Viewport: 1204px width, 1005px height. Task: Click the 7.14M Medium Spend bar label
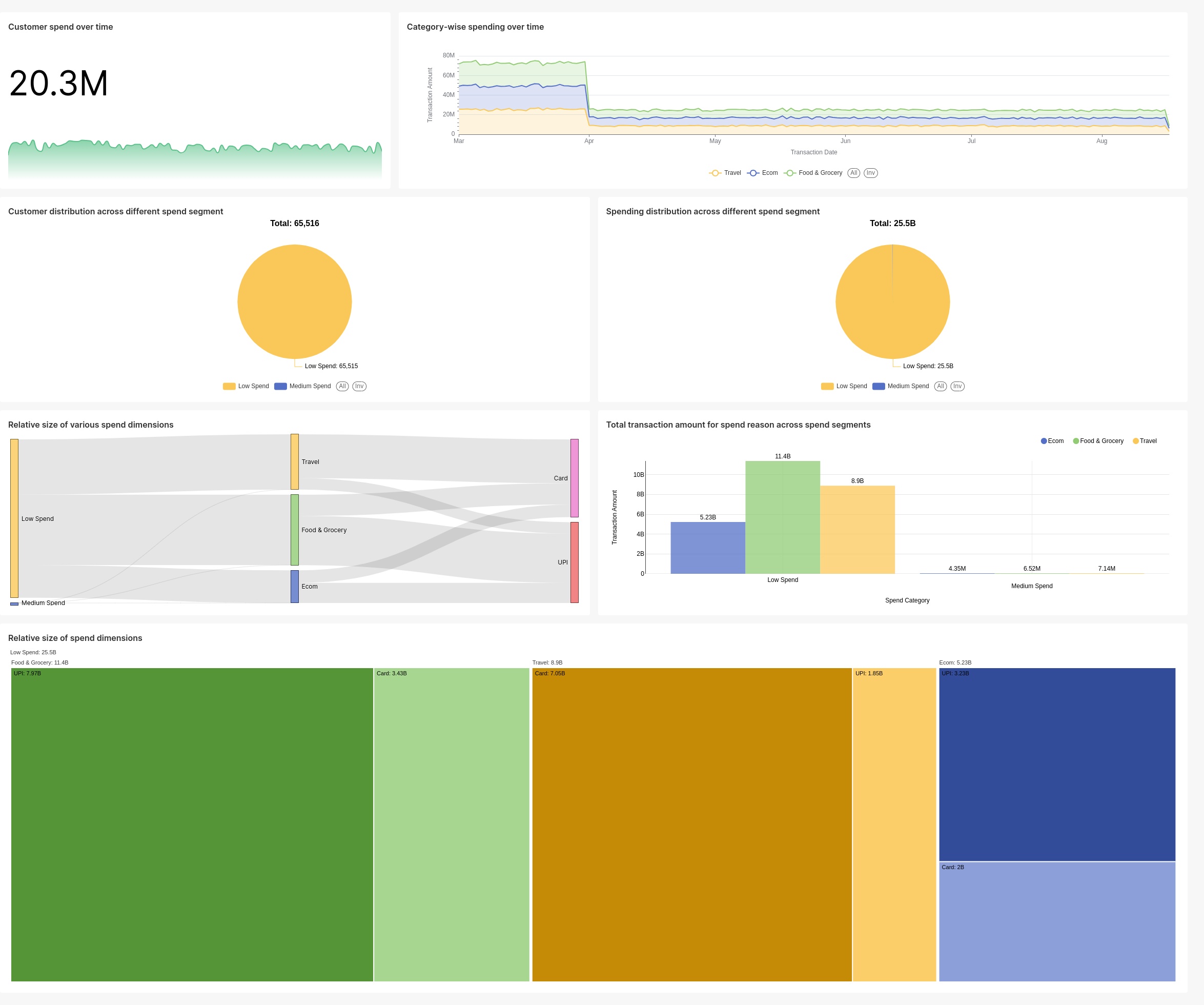pyautogui.click(x=1107, y=569)
